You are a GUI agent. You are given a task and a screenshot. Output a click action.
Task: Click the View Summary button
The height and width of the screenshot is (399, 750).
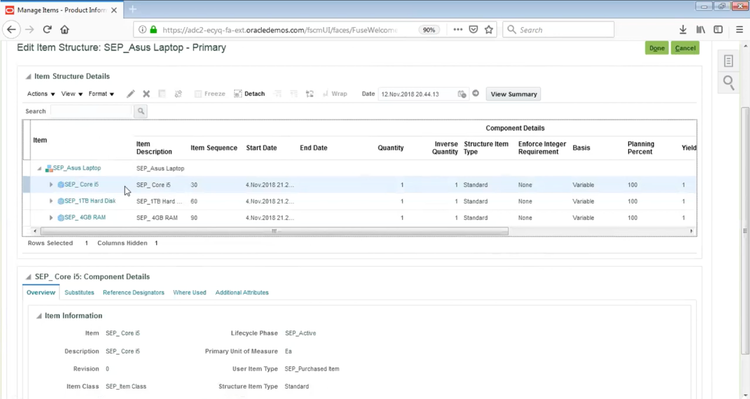click(x=514, y=94)
